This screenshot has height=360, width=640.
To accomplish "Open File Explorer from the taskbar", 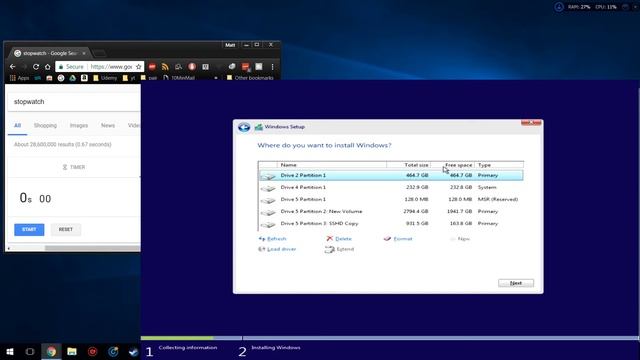I will (x=72, y=351).
